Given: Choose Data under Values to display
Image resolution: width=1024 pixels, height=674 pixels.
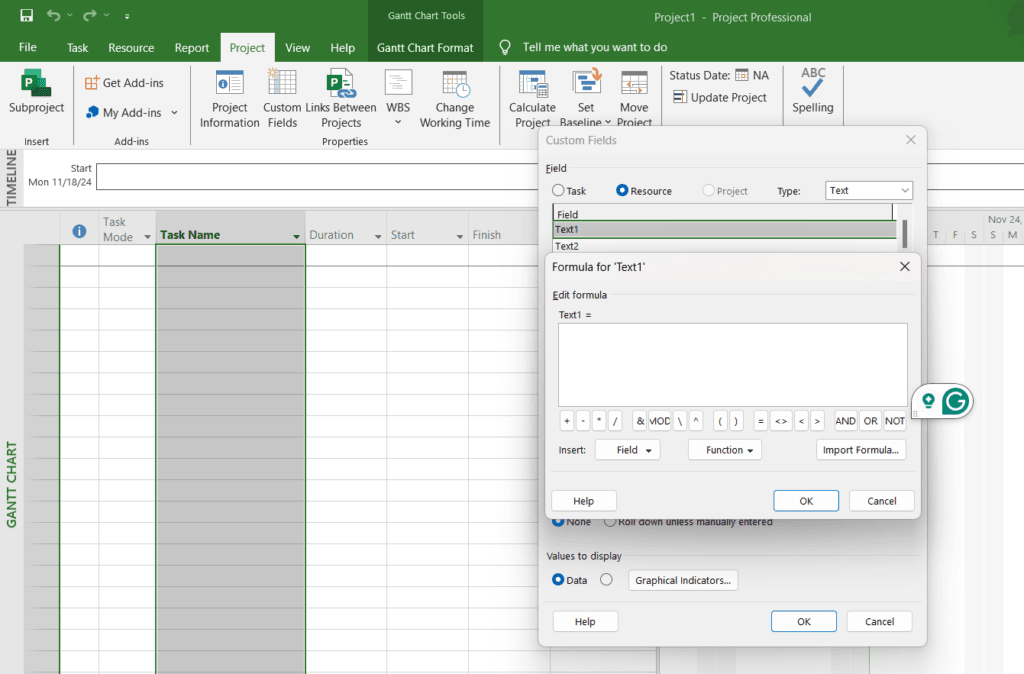Looking at the screenshot, I should pos(562,580).
